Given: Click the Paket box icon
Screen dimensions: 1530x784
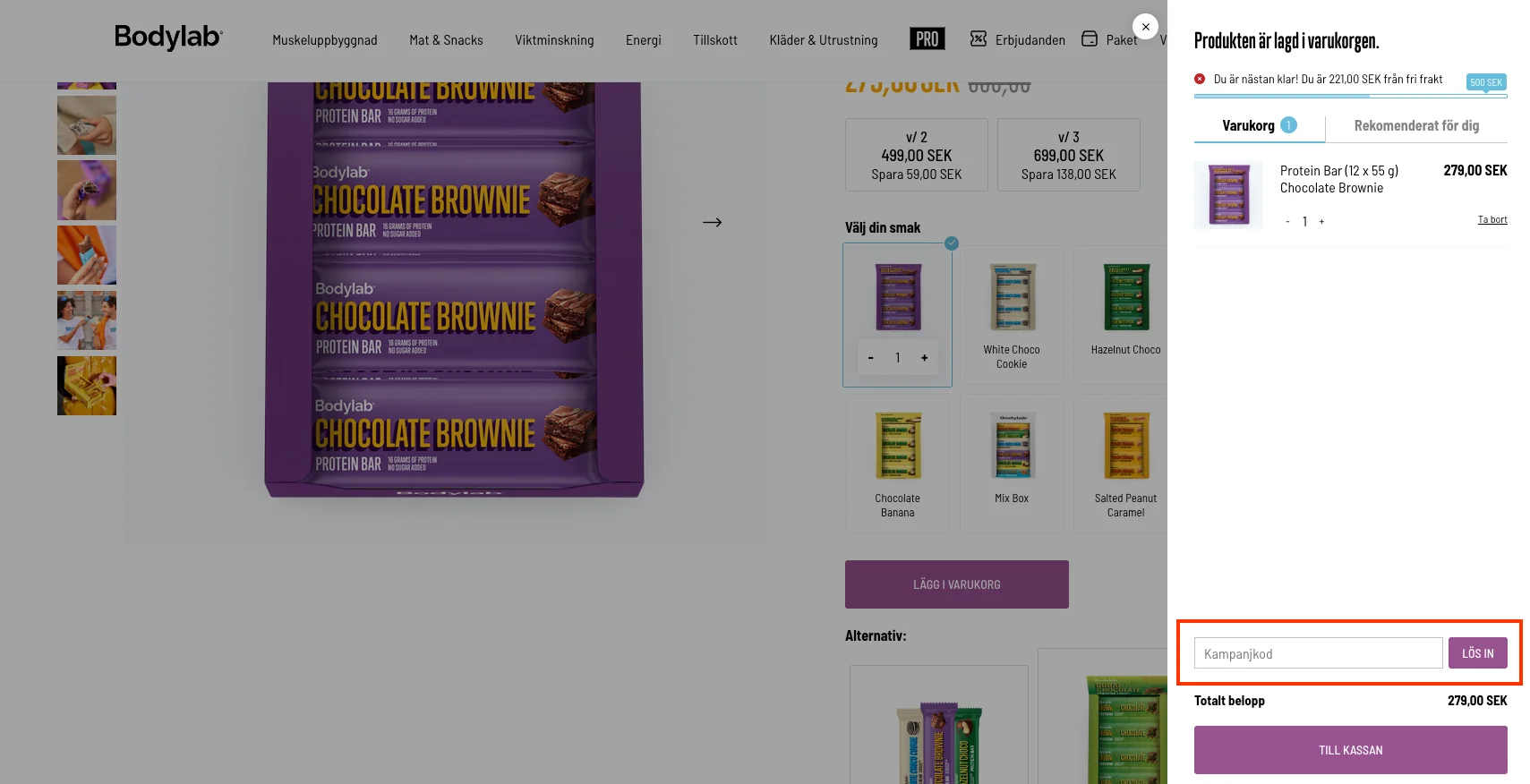Looking at the screenshot, I should [x=1090, y=39].
